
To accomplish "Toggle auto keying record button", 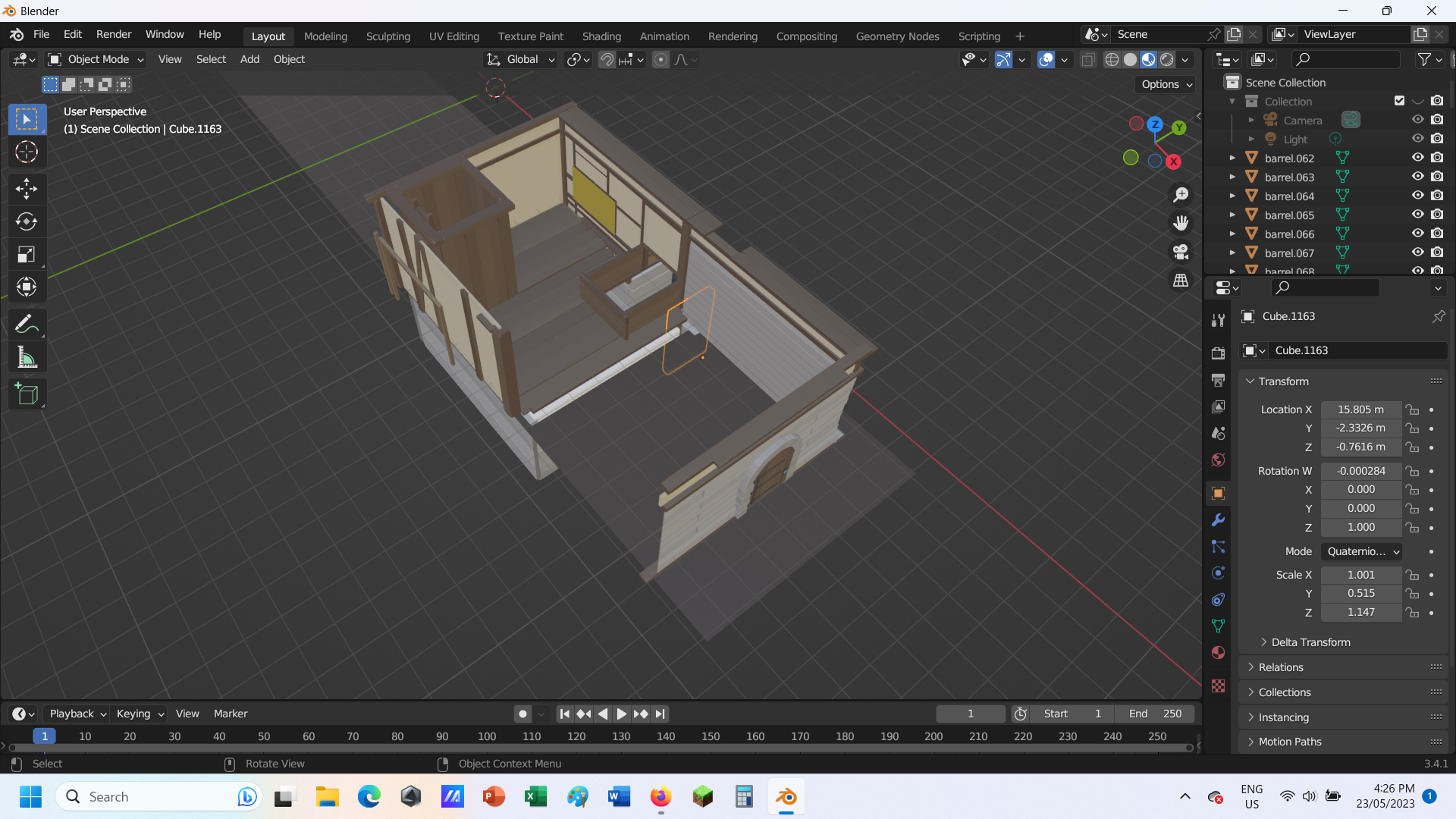I will click(522, 714).
